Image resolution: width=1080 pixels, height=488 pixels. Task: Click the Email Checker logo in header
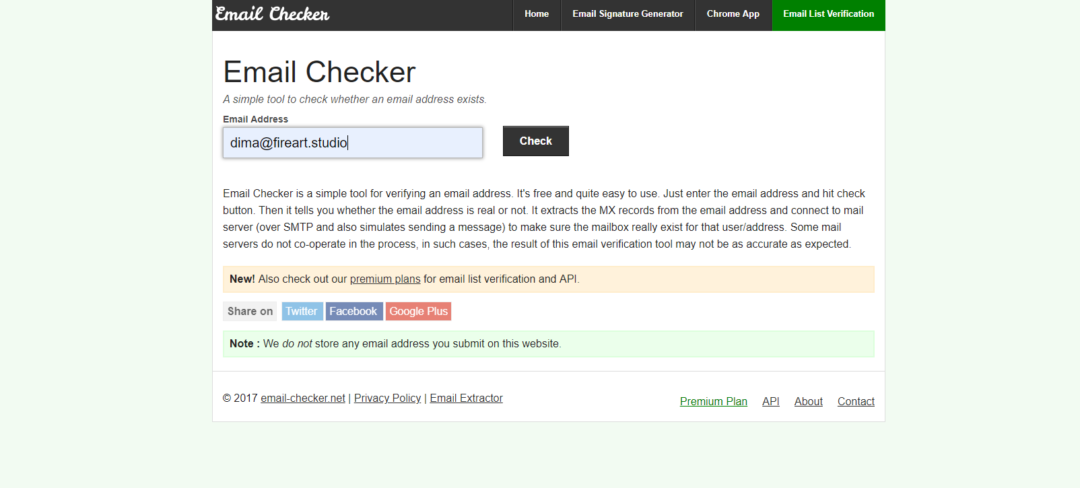pos(272,14)
